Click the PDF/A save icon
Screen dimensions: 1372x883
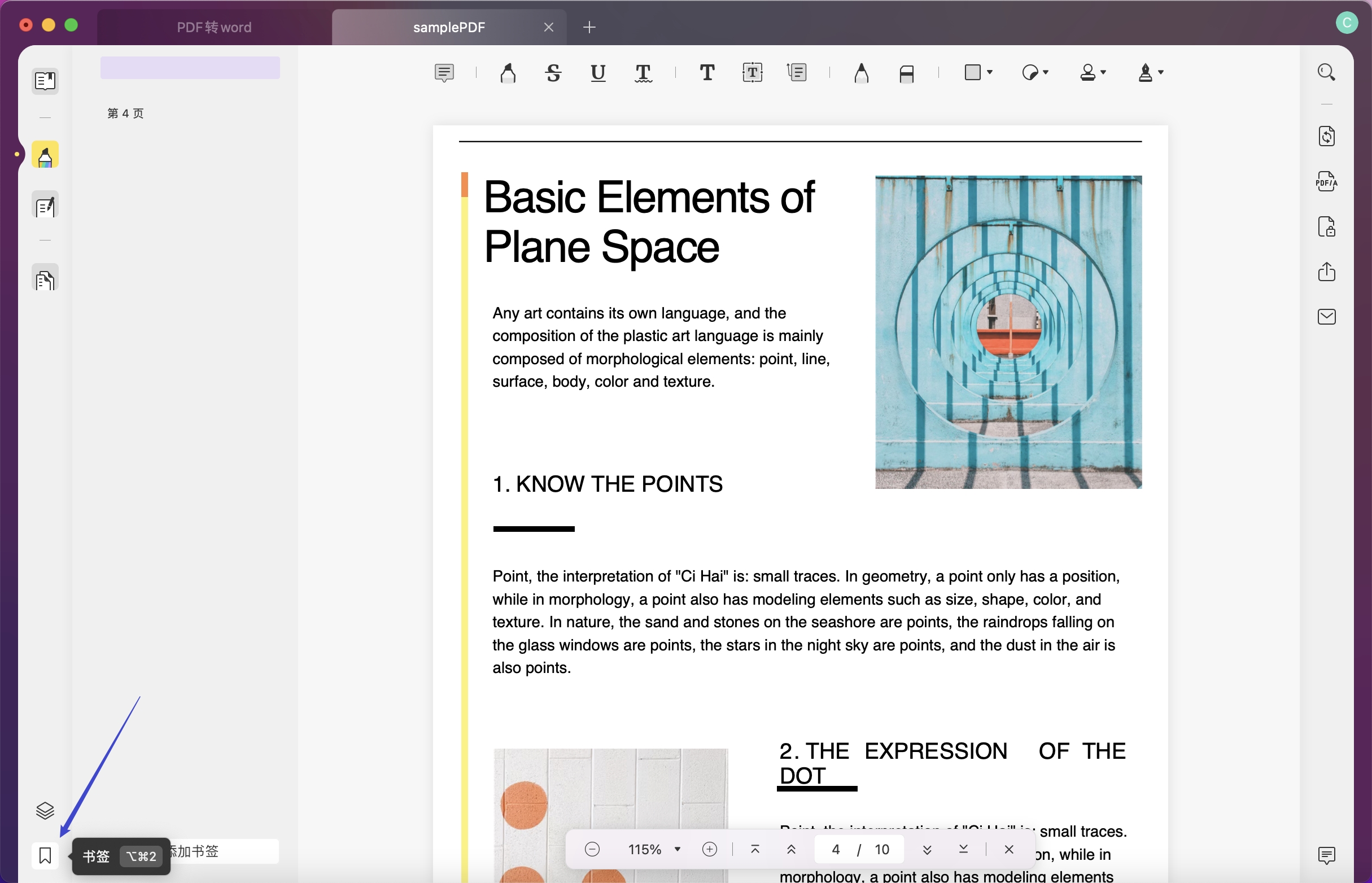coord(1326,181)
